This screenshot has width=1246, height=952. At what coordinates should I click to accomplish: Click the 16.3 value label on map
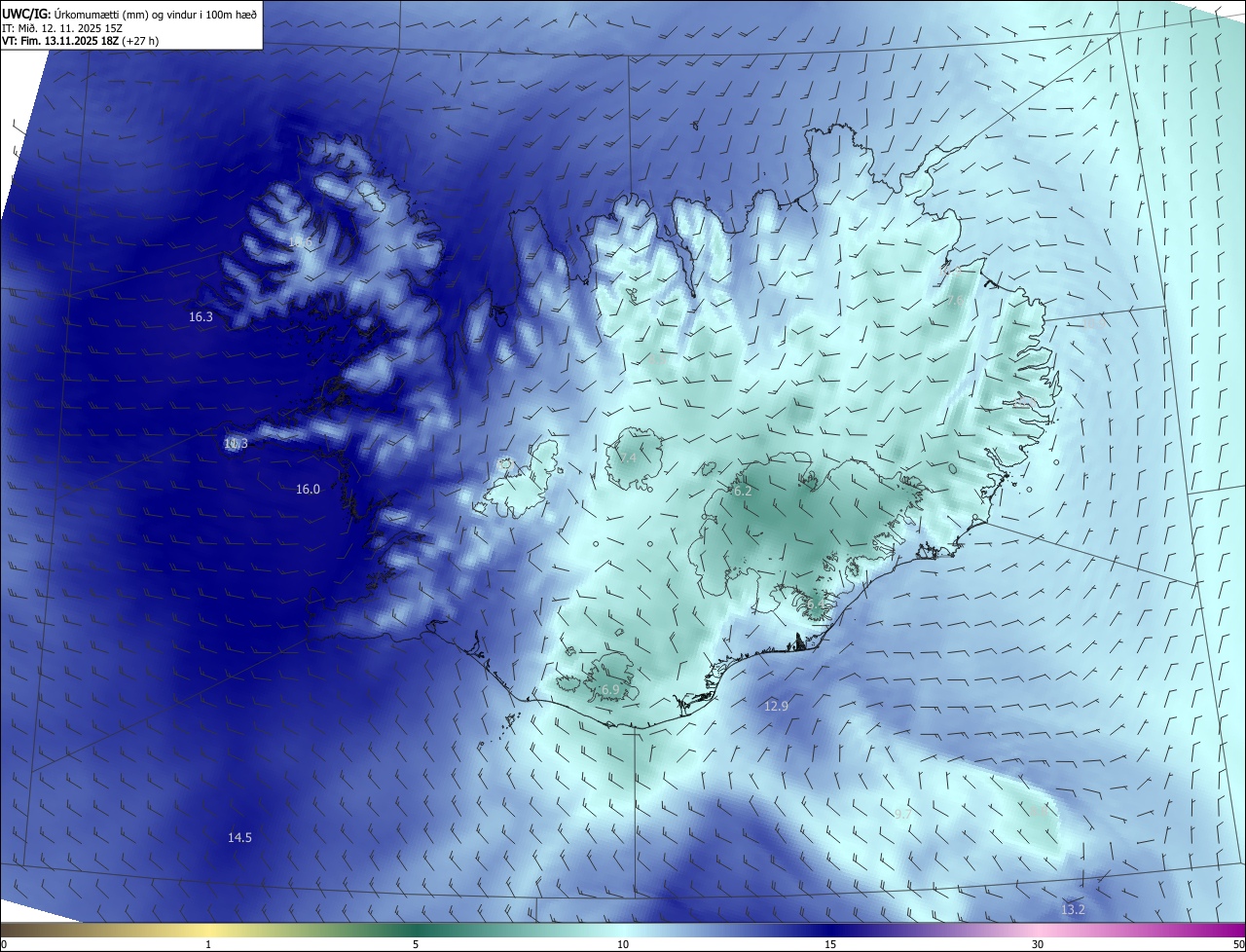point(201,317)
